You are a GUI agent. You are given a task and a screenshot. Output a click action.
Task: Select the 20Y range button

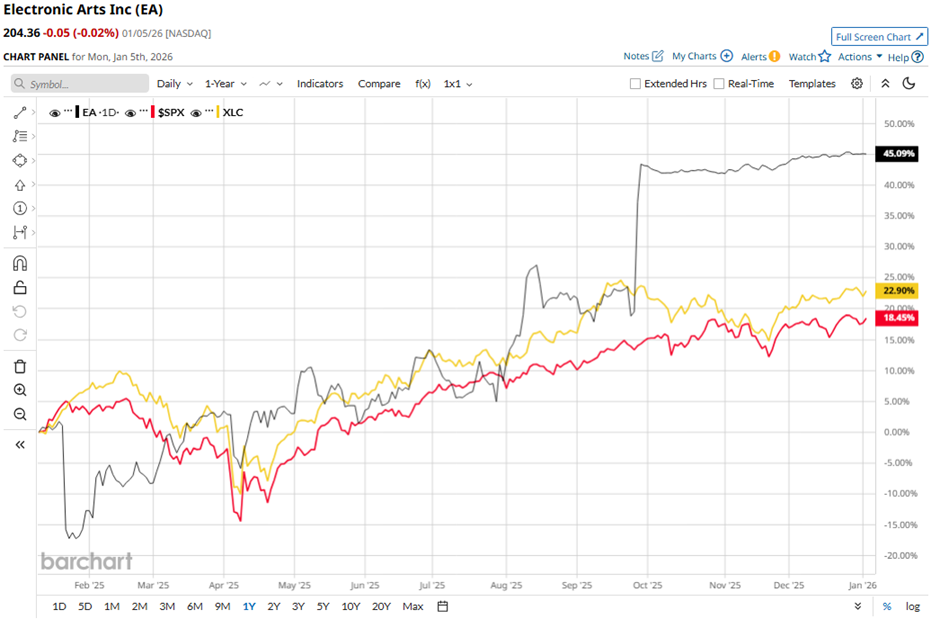(x=381, y=606)
